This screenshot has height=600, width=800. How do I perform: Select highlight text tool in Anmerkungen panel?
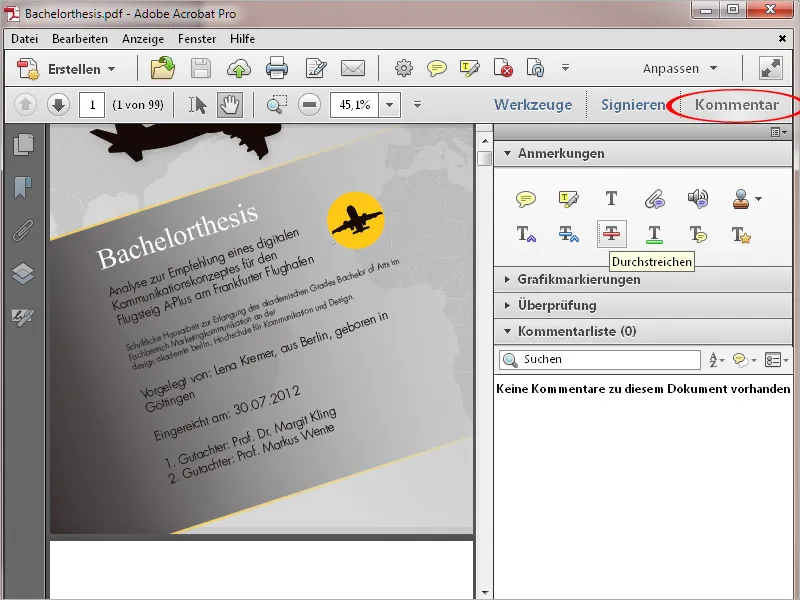click(568, 198)
